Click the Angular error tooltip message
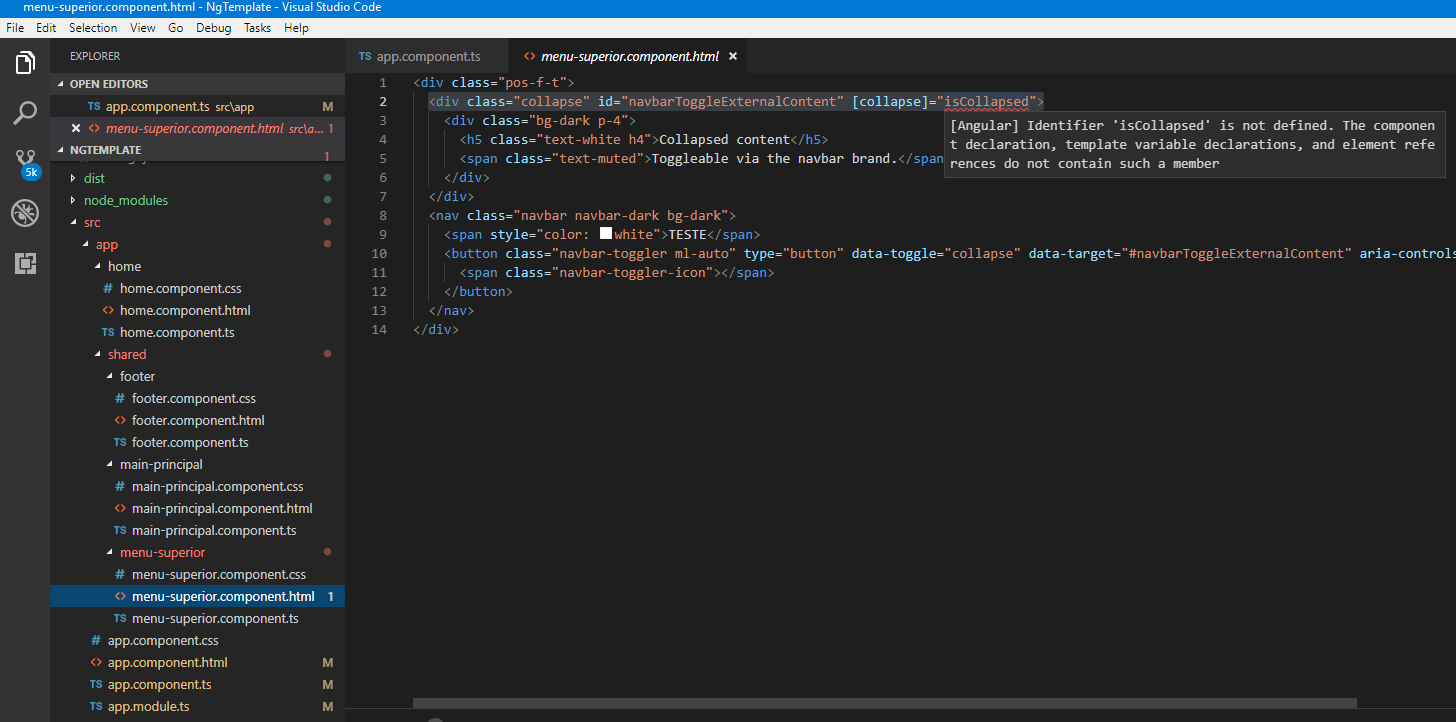 pos(1193,144)
